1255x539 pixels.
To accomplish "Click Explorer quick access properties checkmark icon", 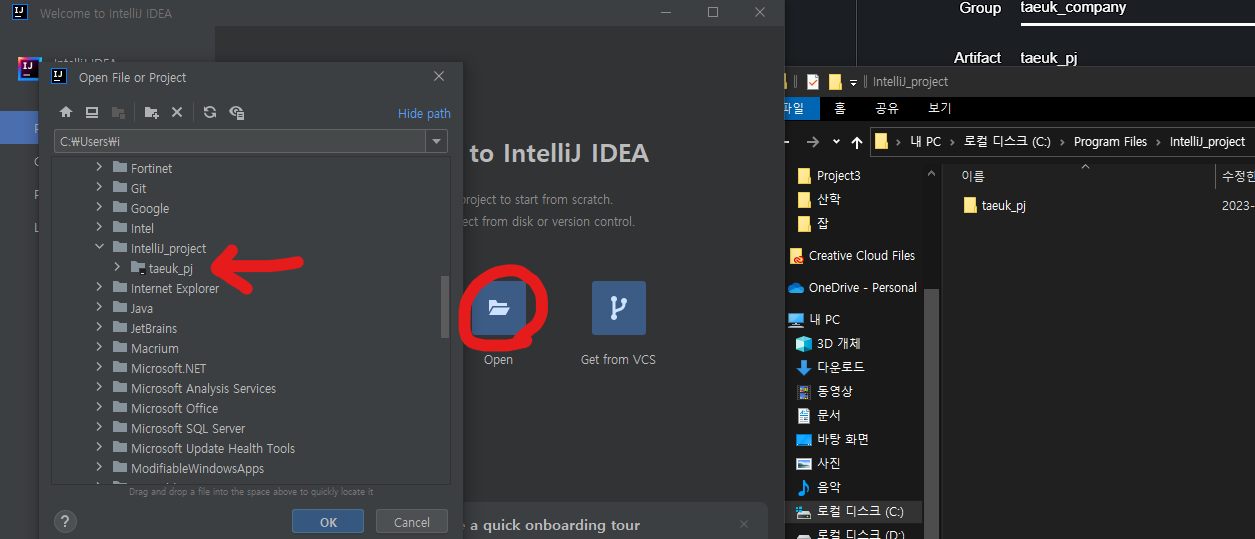I will (813, 82).
